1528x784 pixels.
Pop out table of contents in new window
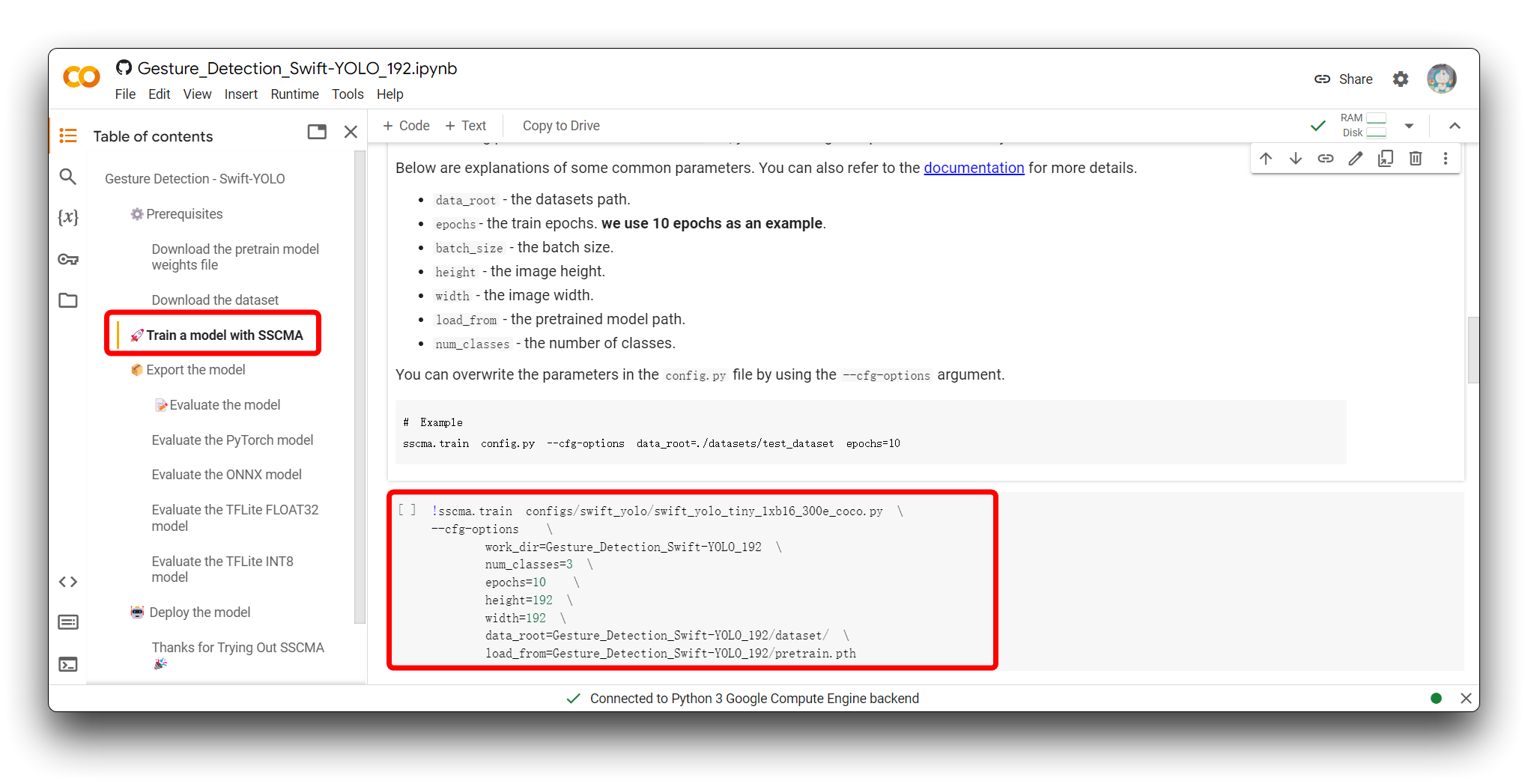coord(317,132)
